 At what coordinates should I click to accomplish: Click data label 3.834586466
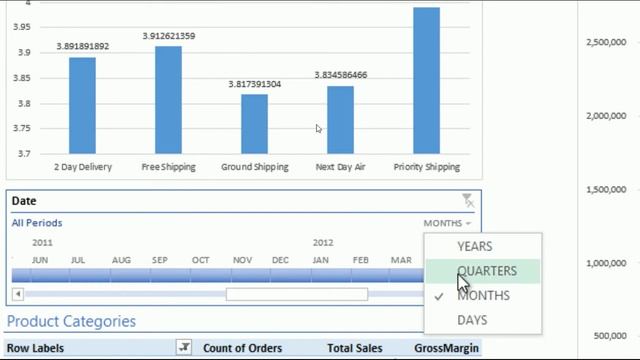[341, 75]
